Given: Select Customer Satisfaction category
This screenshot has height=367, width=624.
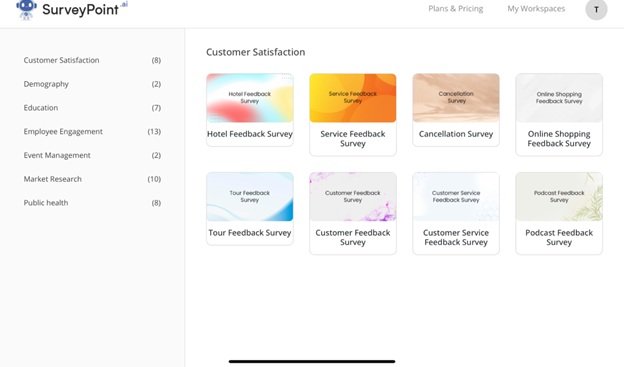Looking at the screenshot, I should click(x=92, y=60).
